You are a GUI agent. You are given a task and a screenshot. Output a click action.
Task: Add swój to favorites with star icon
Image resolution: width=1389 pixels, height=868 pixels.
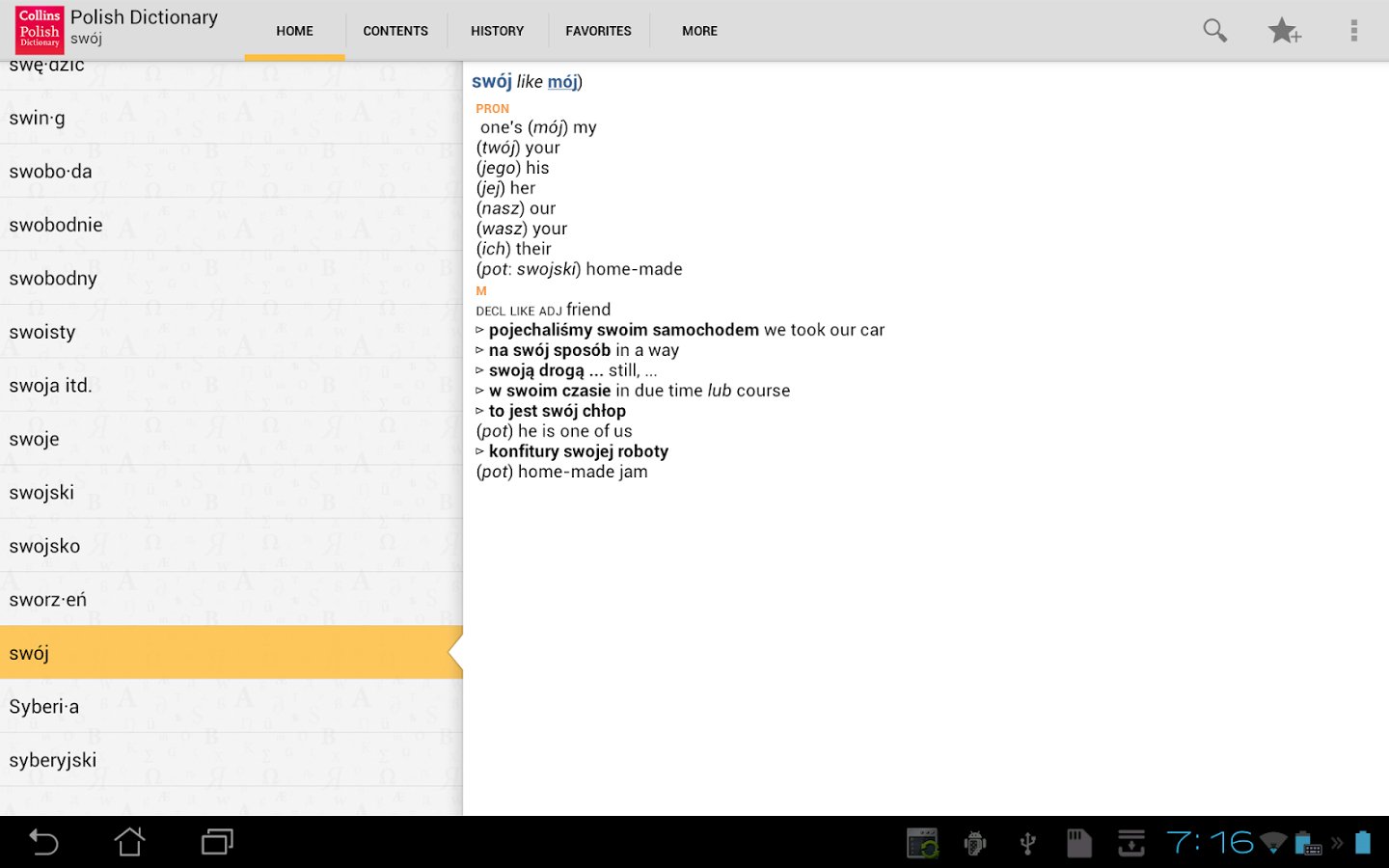point(1284,31)
